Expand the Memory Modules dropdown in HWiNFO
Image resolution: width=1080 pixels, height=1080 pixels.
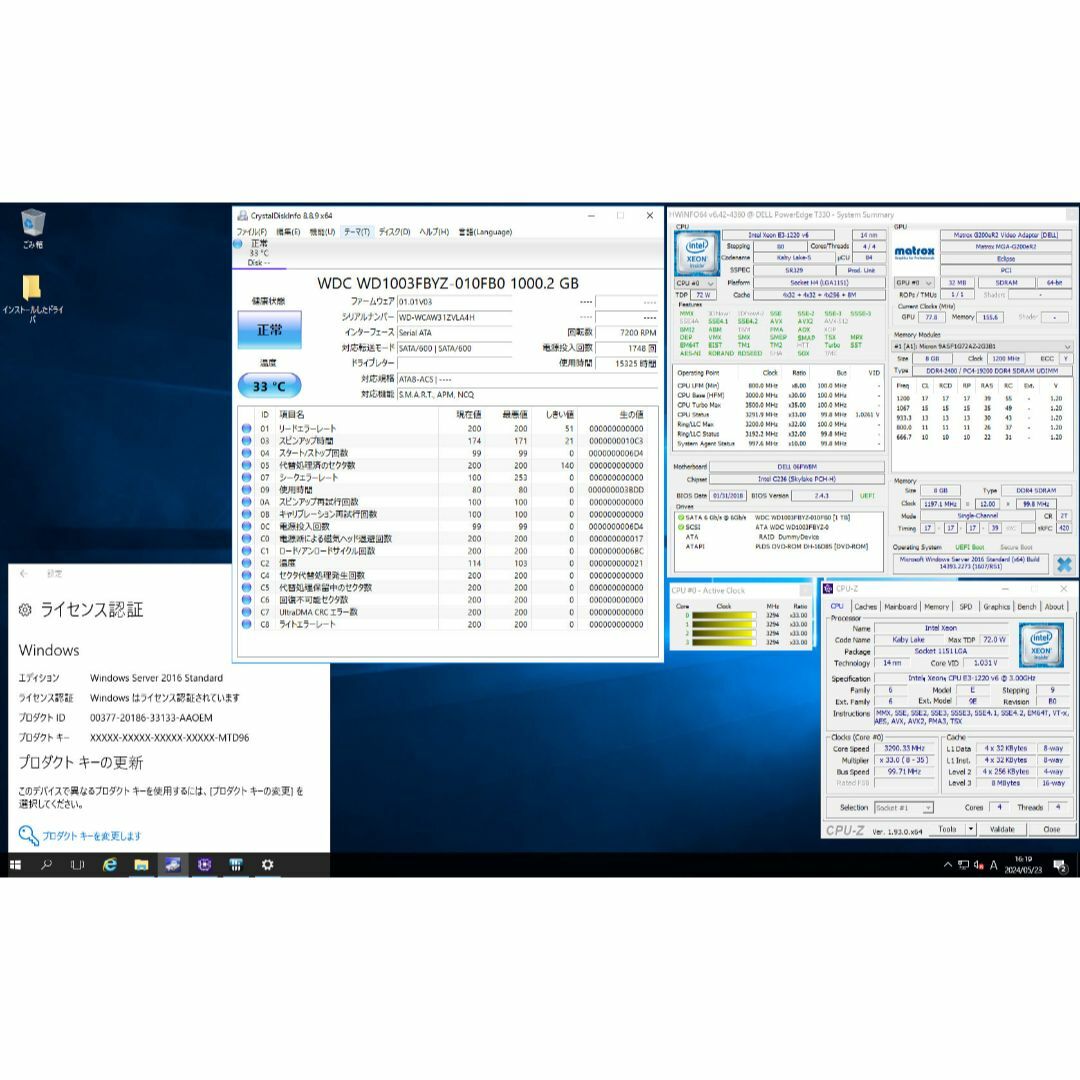tap(982, 346)
